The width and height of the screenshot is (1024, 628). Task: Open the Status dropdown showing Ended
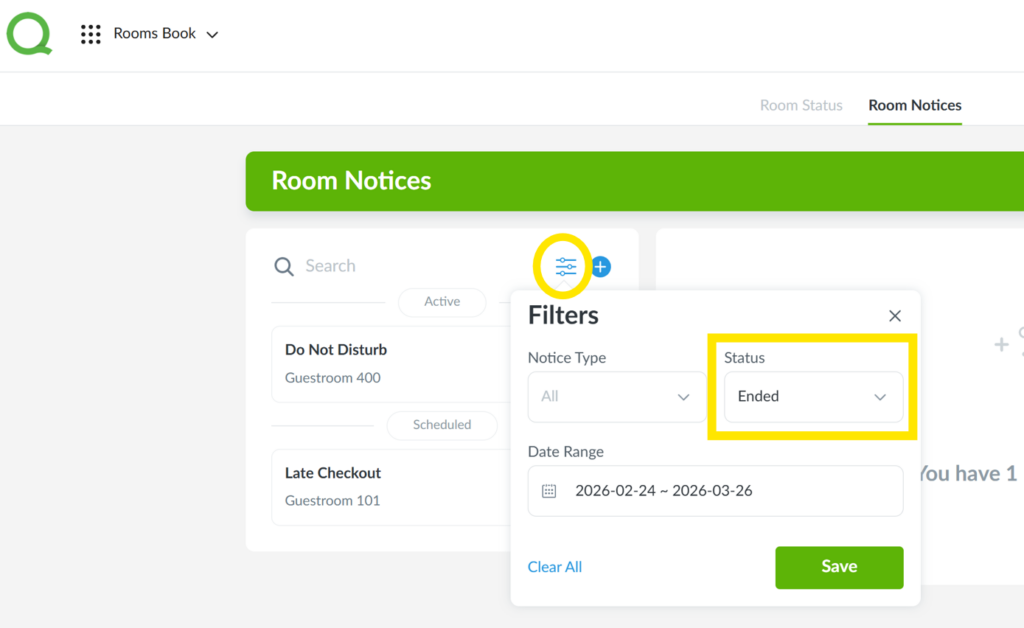tap(813, 397)
